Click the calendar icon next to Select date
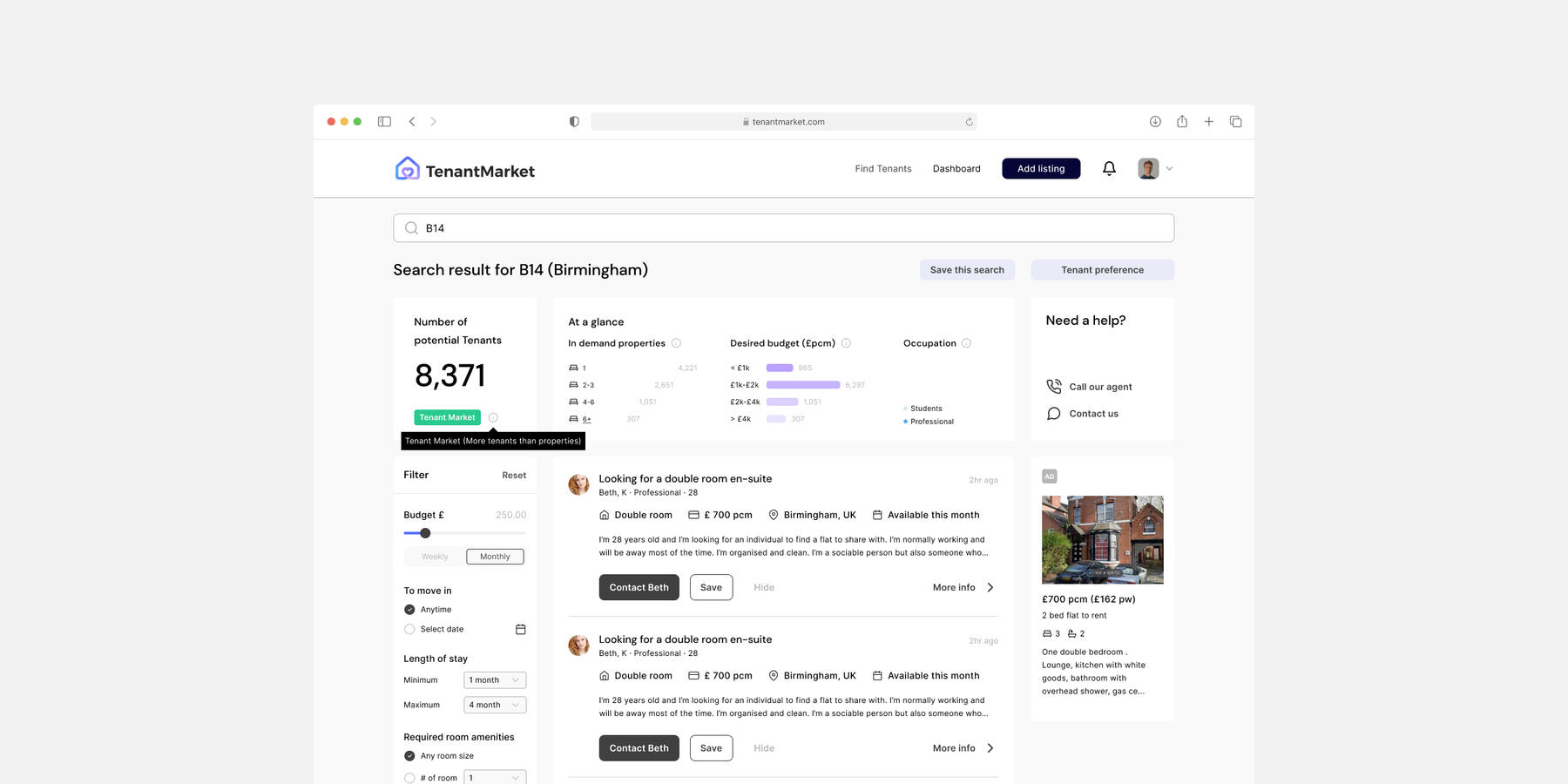This screenshot has height=784, width=1568. coord(520,628)
